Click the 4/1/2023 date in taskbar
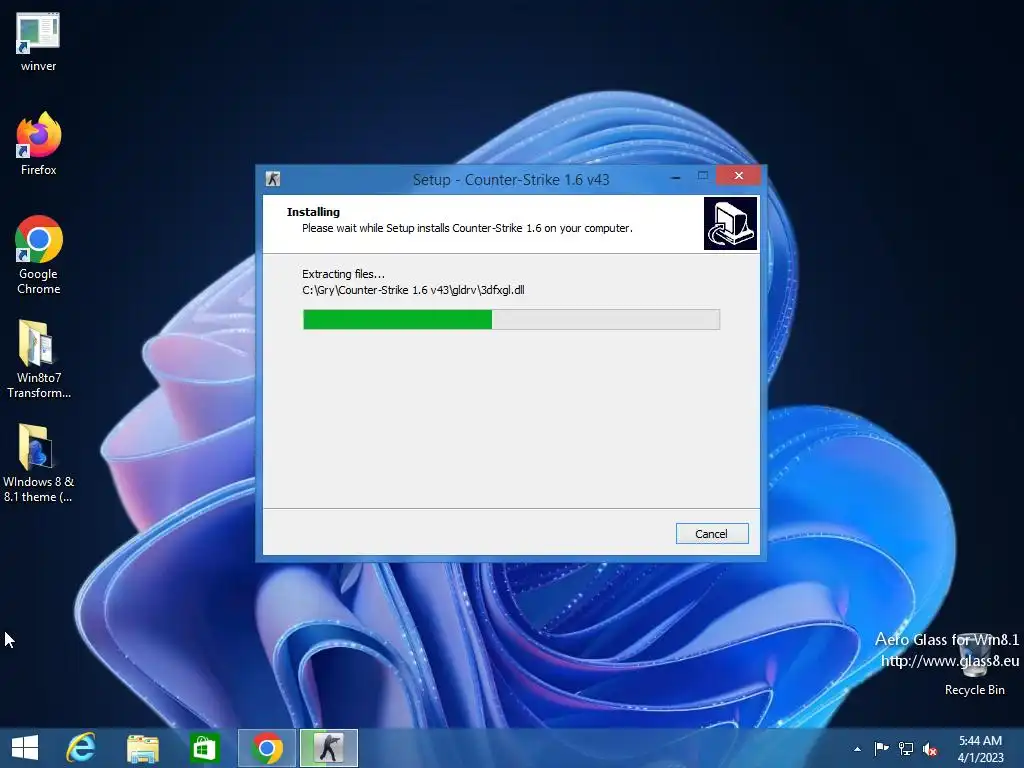 click(980, 758)
